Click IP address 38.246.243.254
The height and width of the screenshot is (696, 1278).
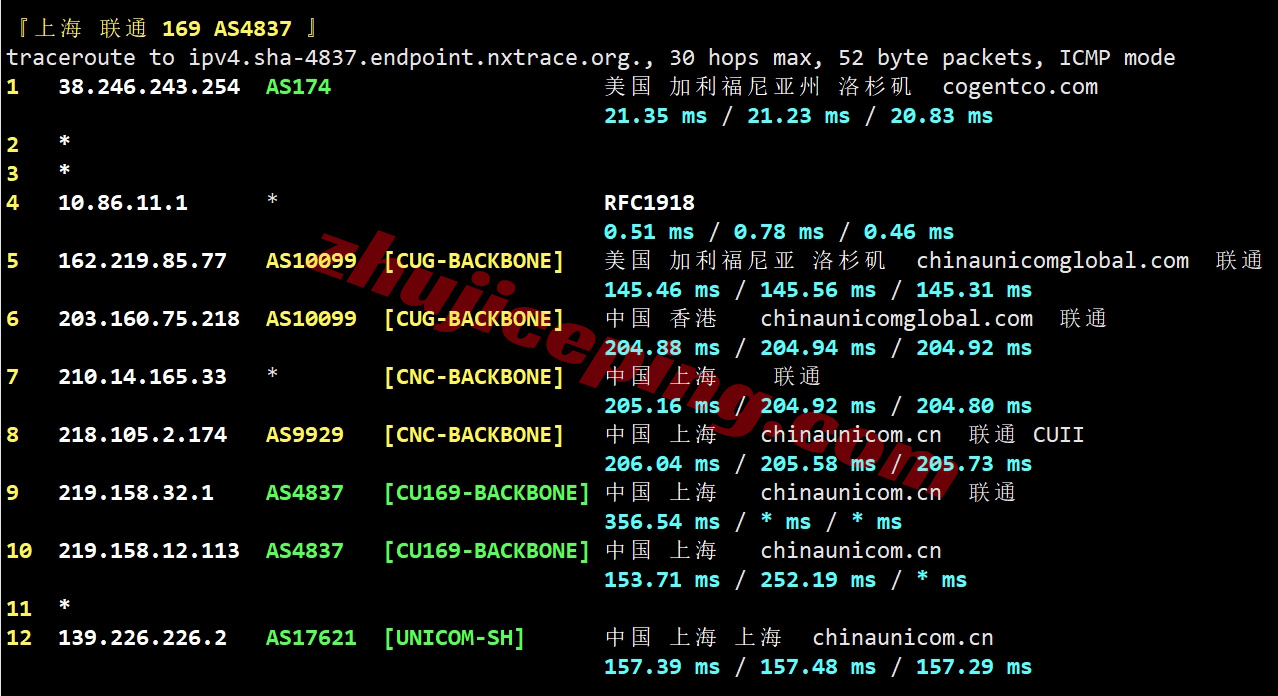[149, 87]
